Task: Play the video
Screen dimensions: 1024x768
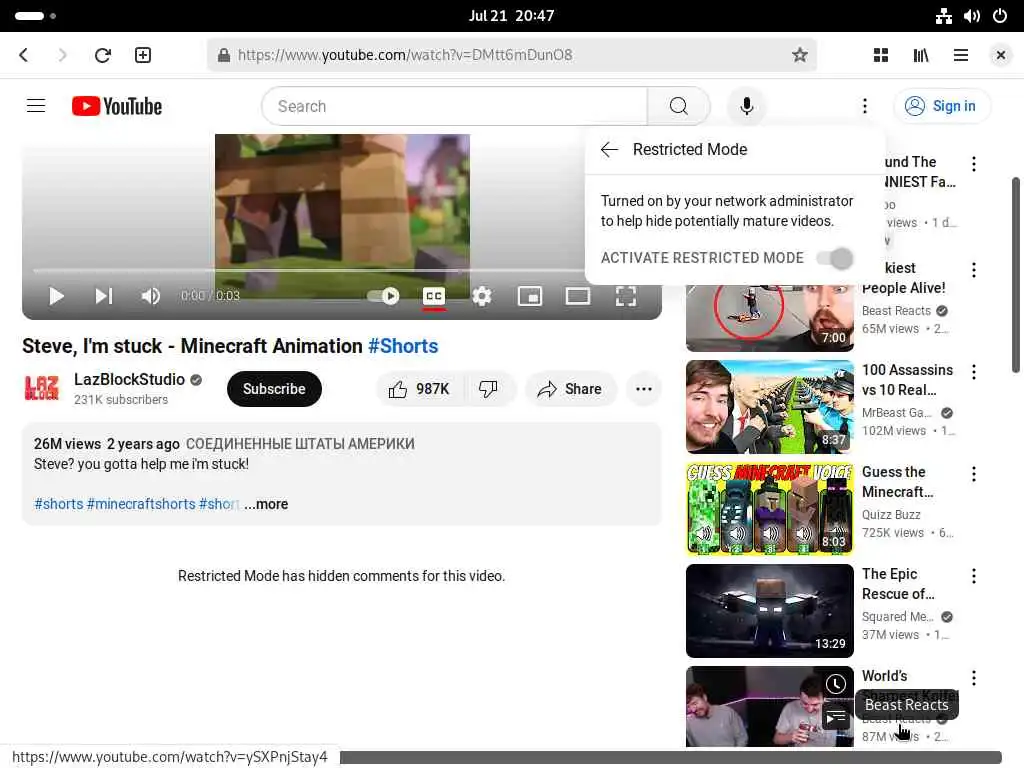Action: [x=57, y=296]
